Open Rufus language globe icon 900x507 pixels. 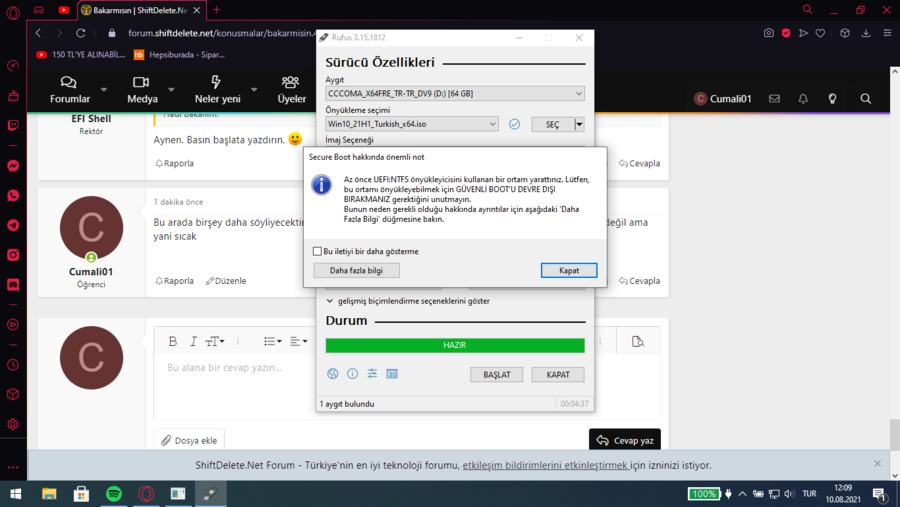point(332,374)
